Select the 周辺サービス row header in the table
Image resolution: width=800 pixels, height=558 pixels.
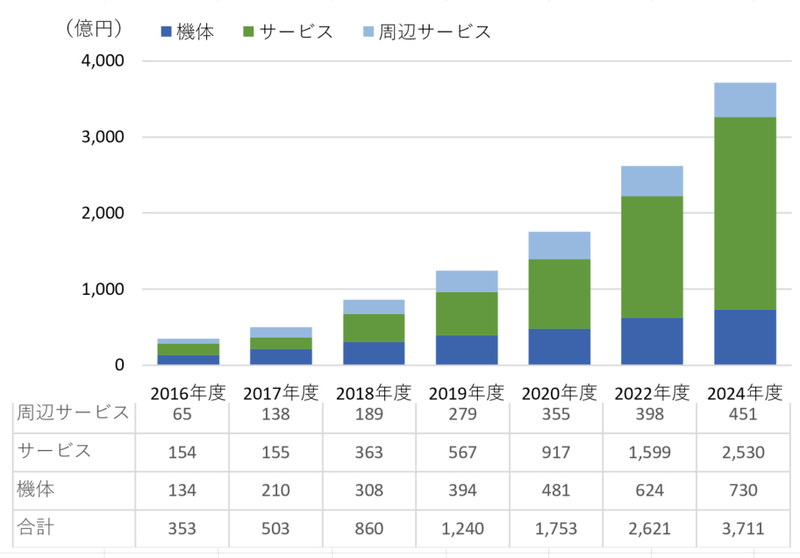pos(72,411)
